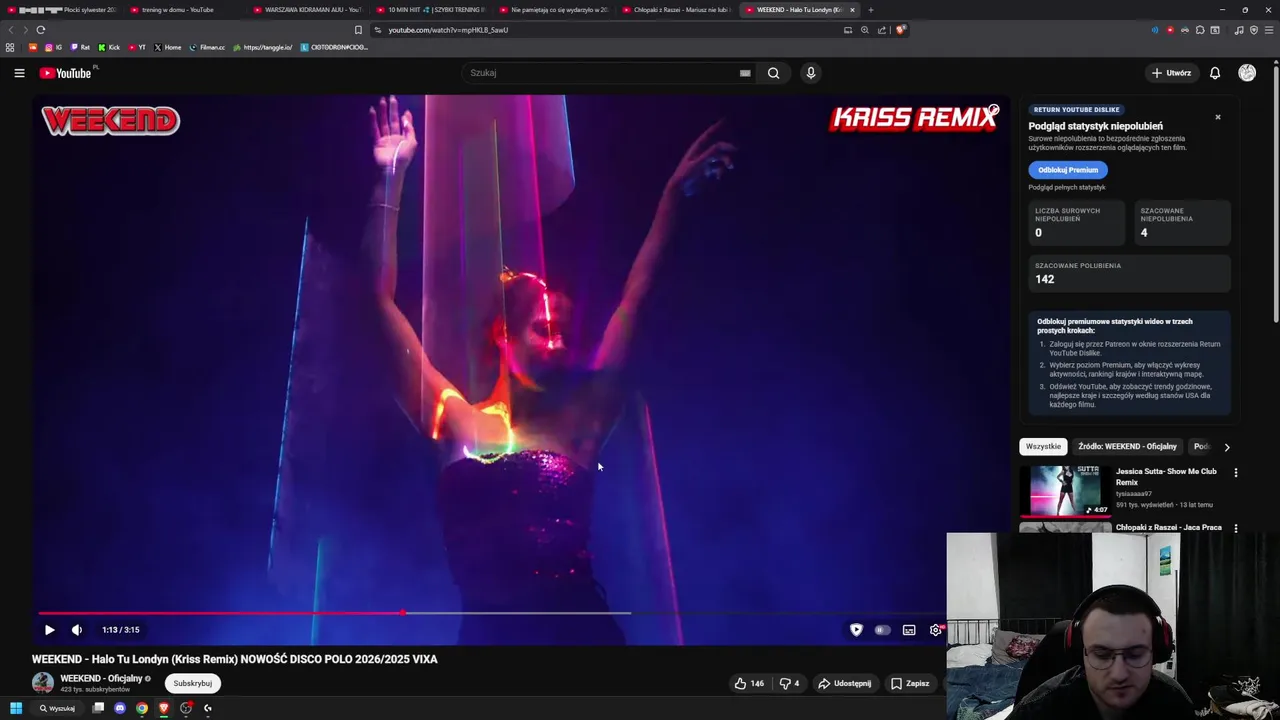Image resolution: width=1280 pixels, height=720 pixels.
Task: Open options menu for Chłopaki z Raszei video
Action: (x=1236, y=528)
